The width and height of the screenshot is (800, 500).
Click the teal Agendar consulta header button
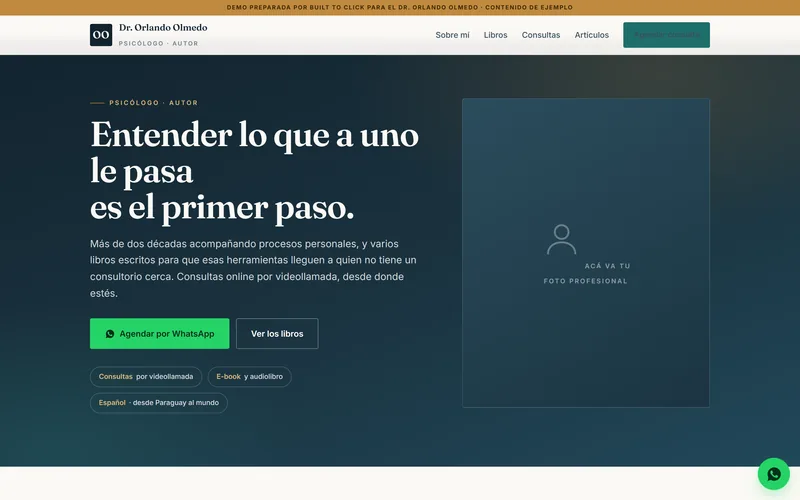coord(666,35)
